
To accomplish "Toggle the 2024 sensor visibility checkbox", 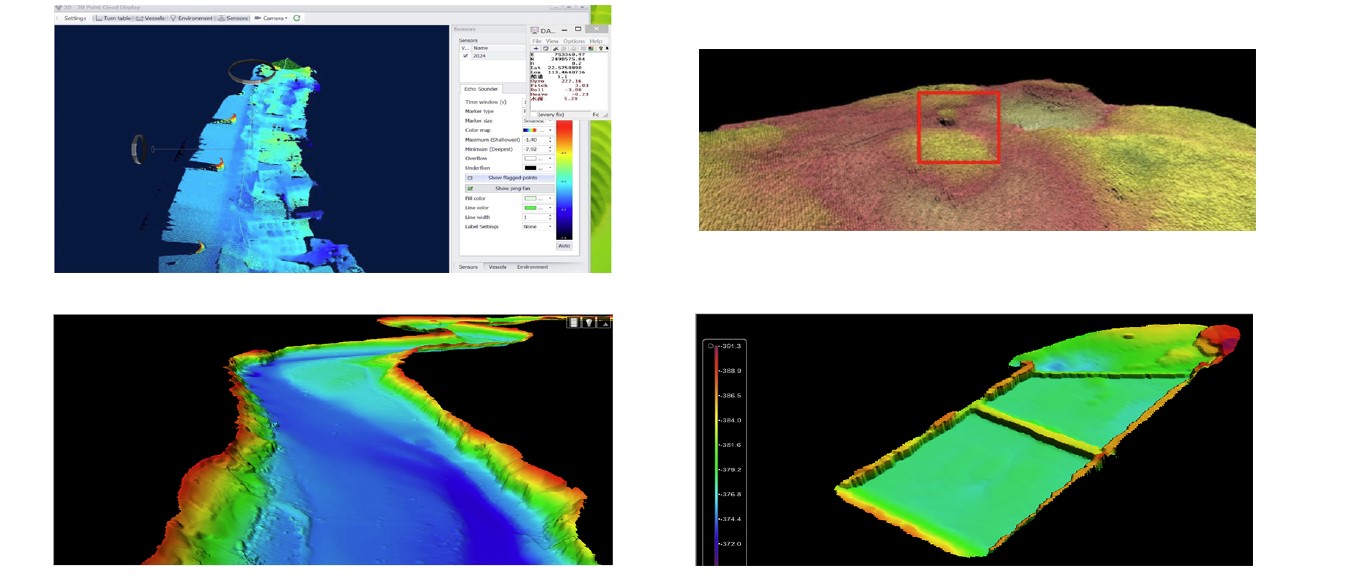I will click(465, 56).
